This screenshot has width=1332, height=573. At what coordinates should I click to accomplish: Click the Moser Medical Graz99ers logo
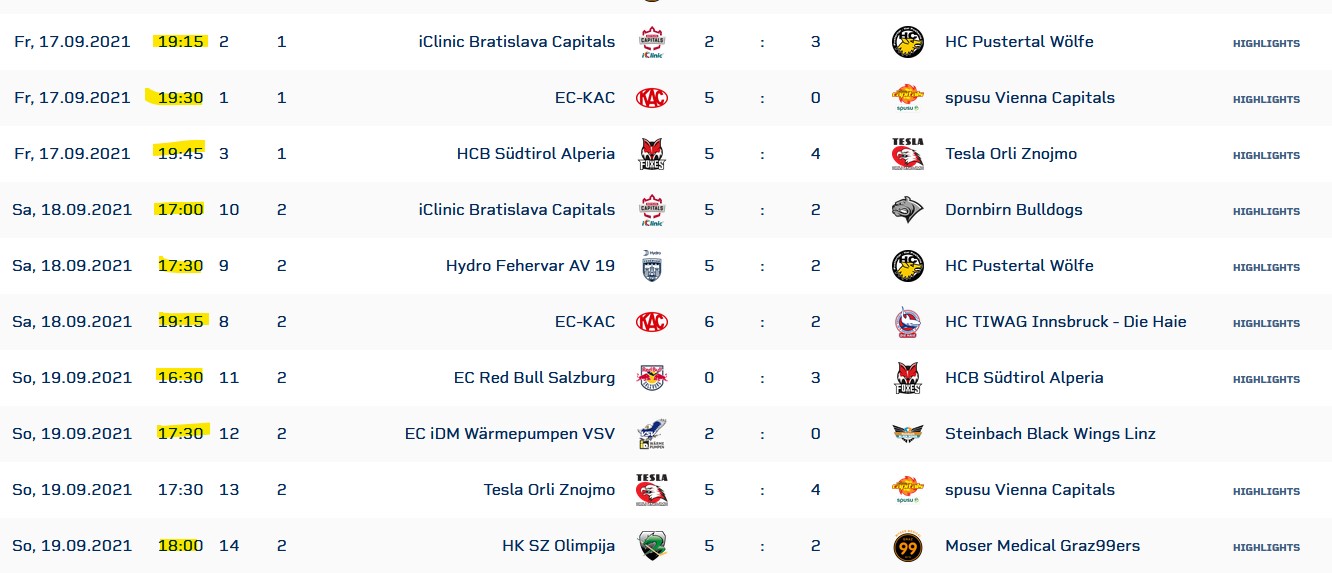907,546
